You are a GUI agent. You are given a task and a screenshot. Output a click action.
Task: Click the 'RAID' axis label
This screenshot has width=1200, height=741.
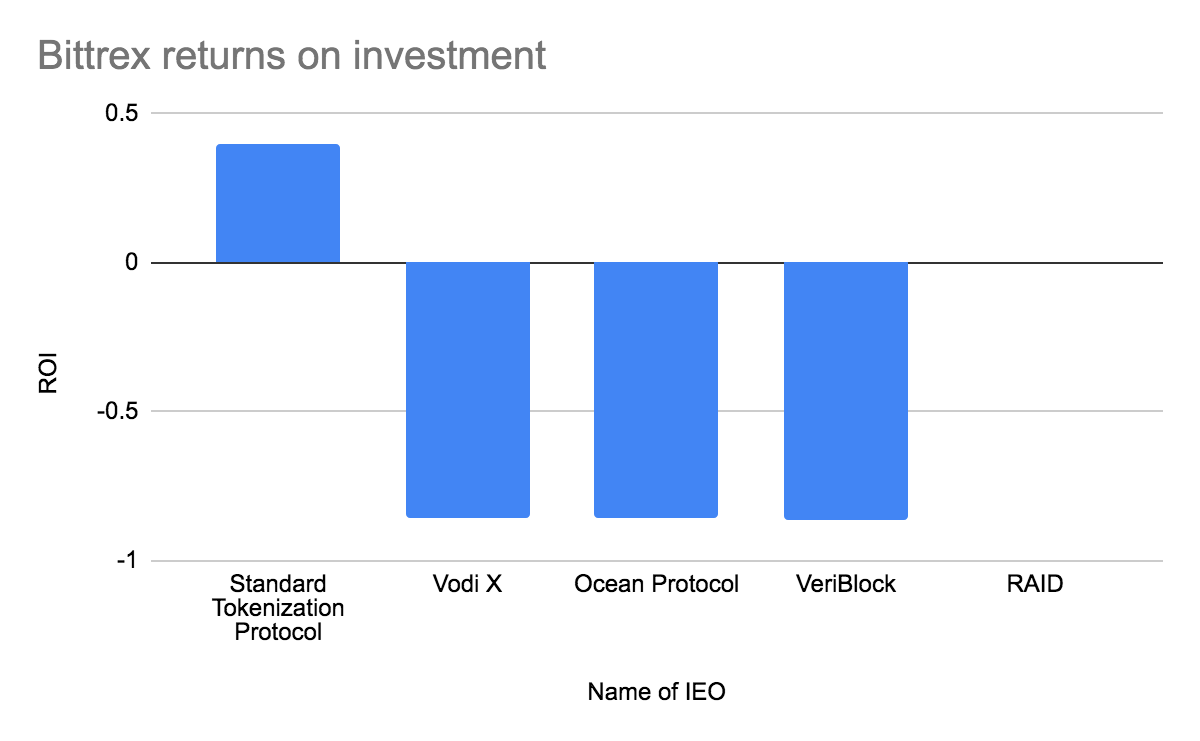click(1035, 584)
